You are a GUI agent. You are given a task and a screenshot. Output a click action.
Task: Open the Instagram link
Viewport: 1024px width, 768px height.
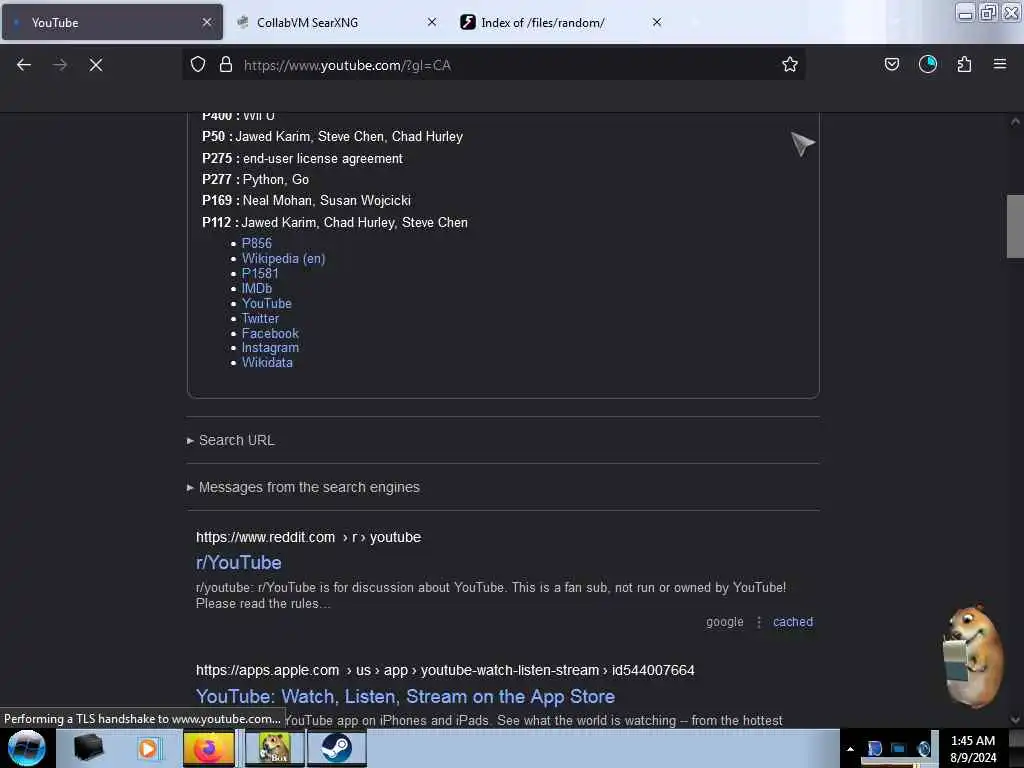click(x=270, y=347)
